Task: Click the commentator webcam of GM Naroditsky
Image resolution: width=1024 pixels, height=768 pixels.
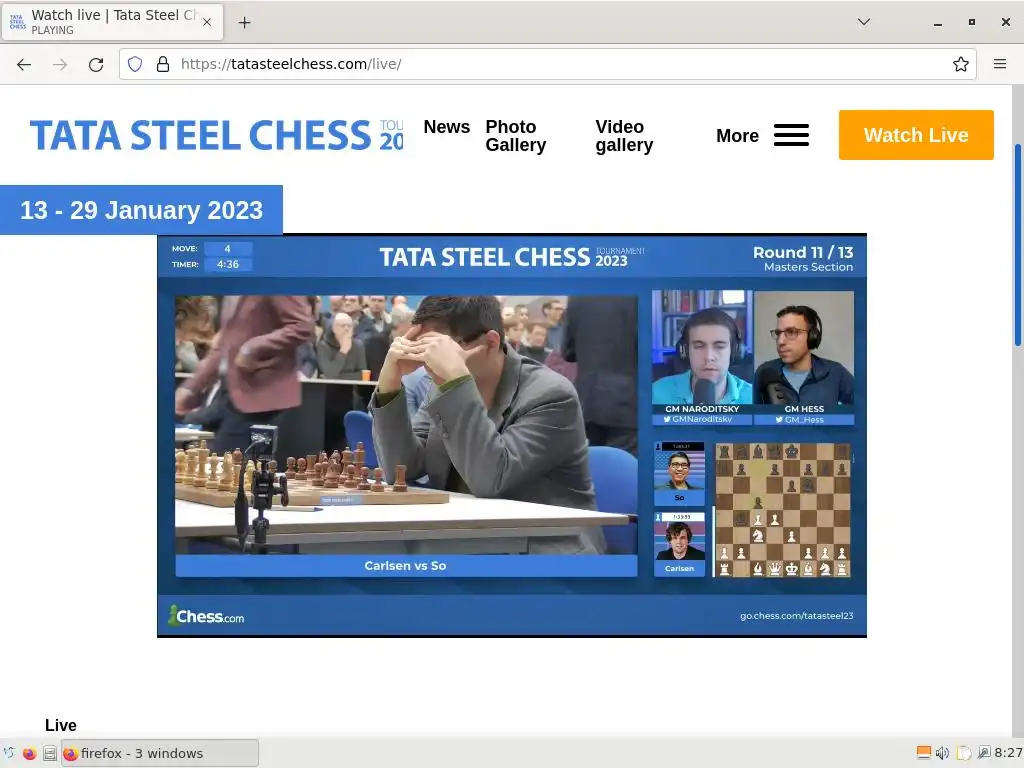Action: click(702, 347)
